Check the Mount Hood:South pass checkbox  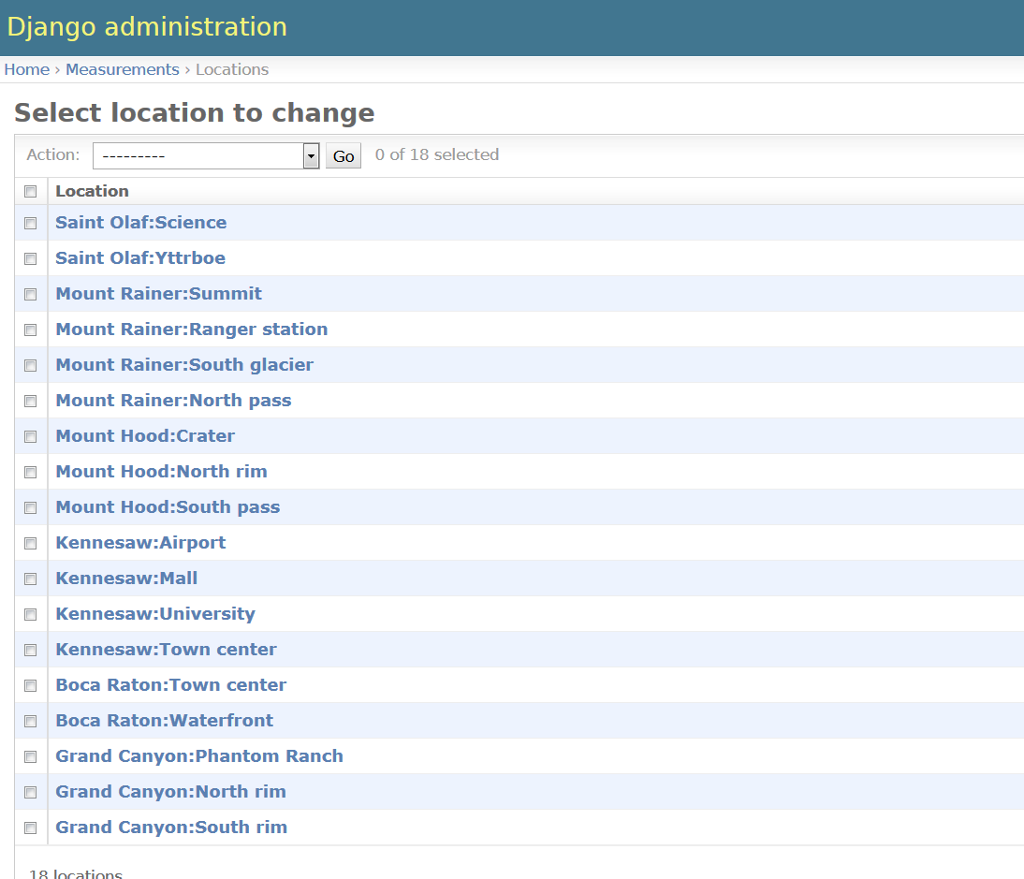31,508
